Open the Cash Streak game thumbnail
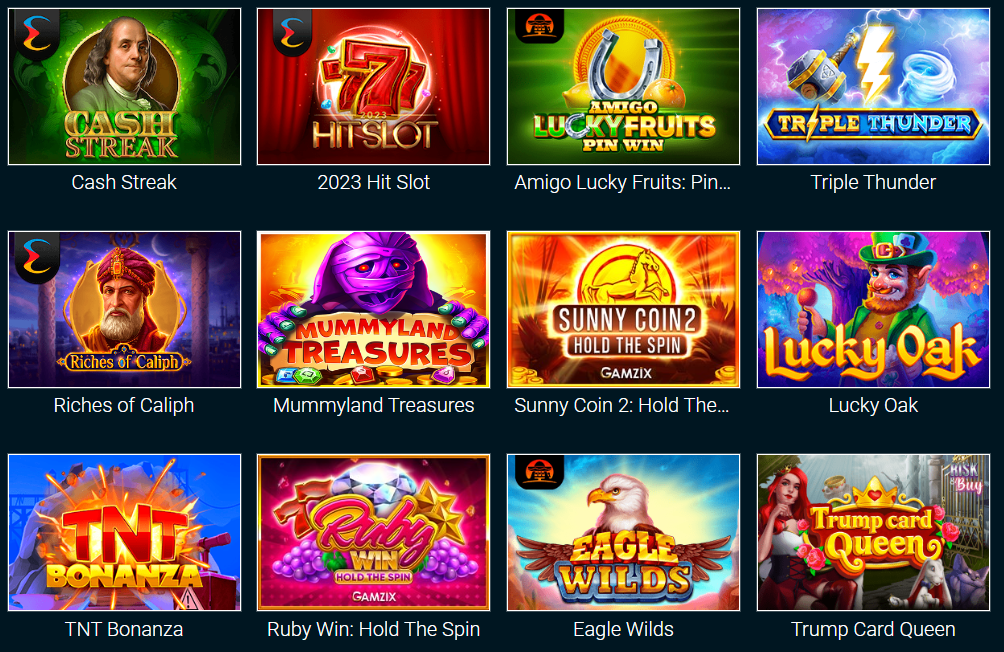Image resolution: width=1004 pixels, height=652 pixels. click(x=124, y=86)
